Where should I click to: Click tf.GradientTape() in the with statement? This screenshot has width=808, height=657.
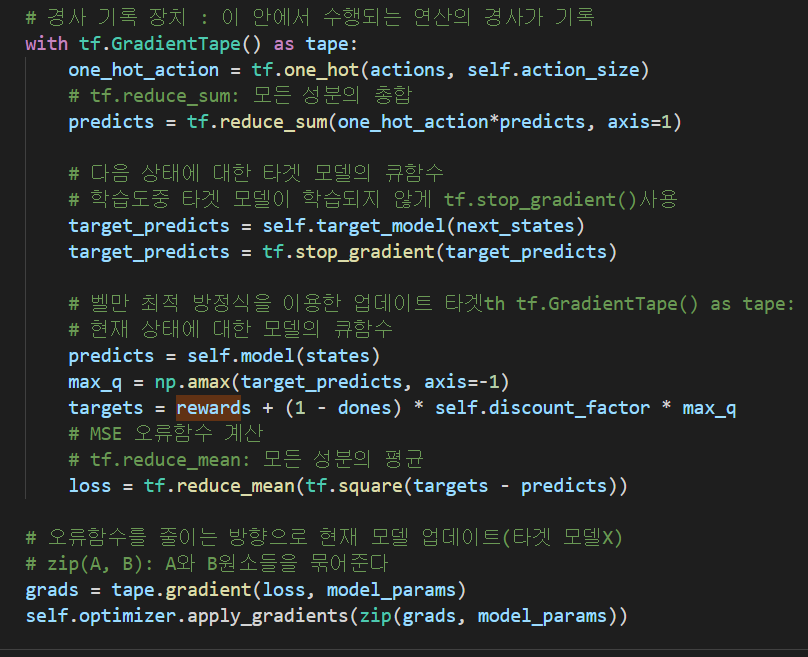(x=170, y=44)
